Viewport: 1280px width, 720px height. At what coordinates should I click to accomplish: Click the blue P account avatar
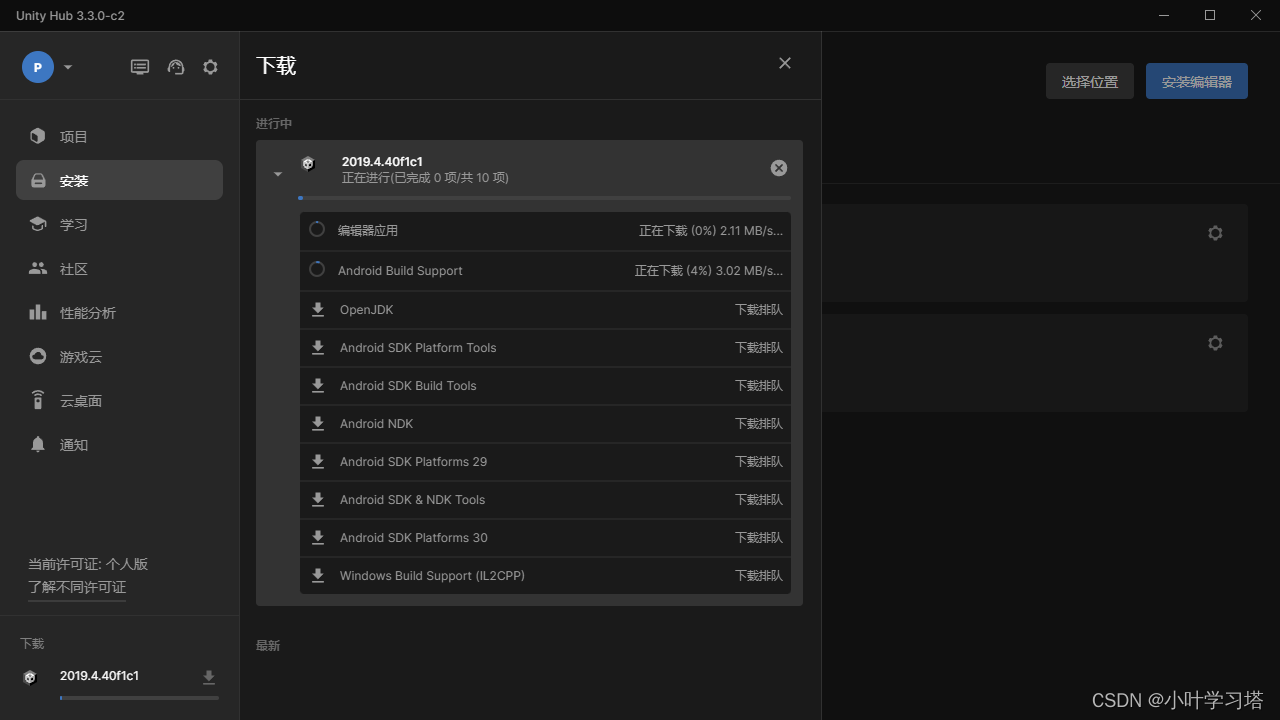[x=38, y=67]
